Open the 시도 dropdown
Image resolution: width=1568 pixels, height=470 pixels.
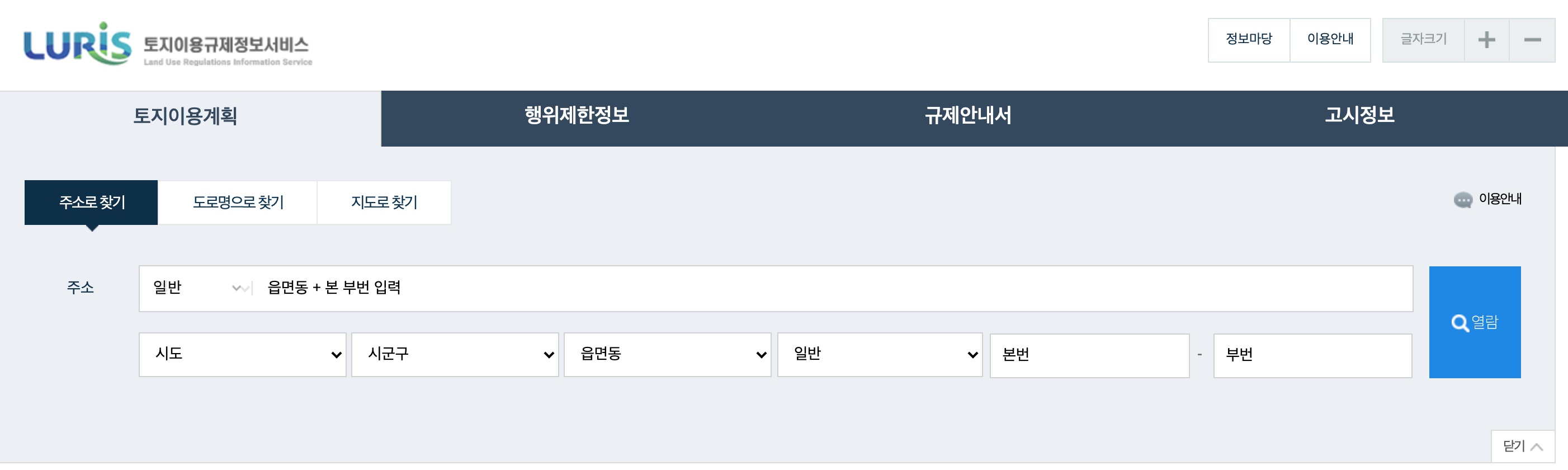click(x=242, y=354)
